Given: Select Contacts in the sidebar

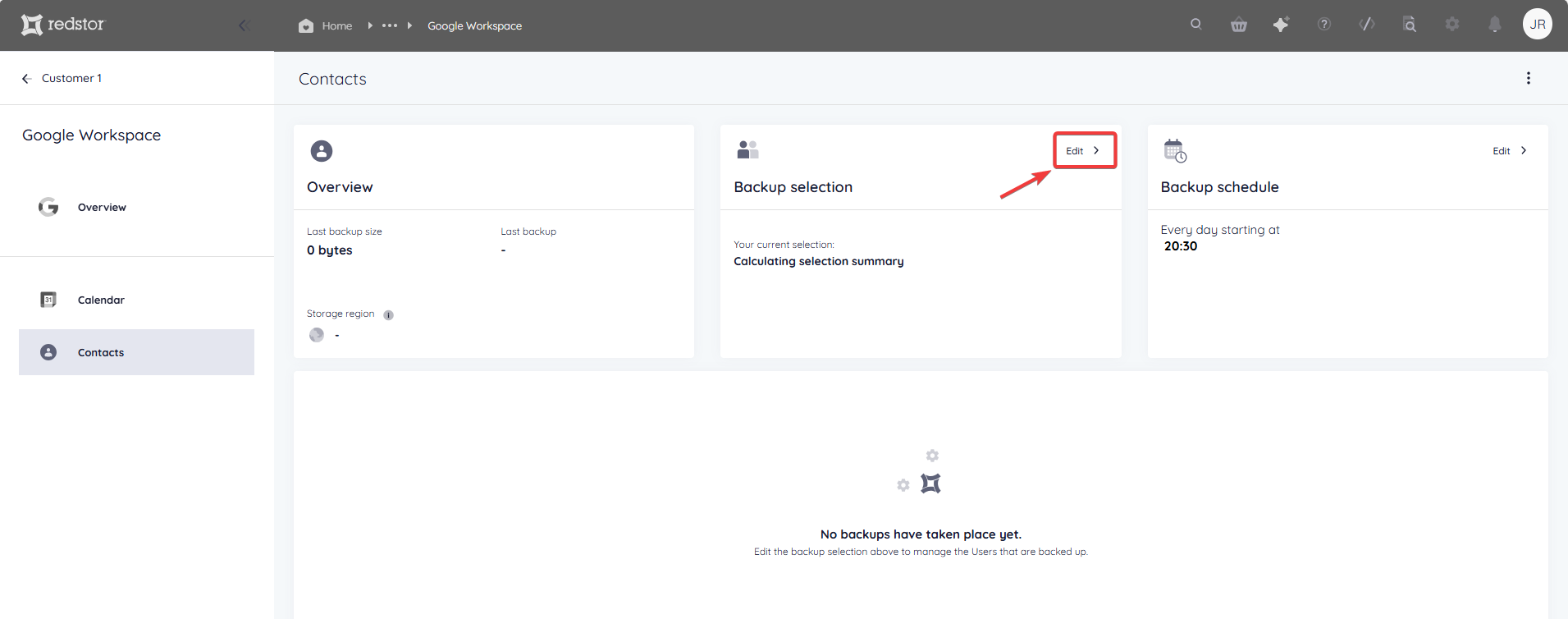Looking at the screenshot, I should pyautogui.click(x=136, y=352).
